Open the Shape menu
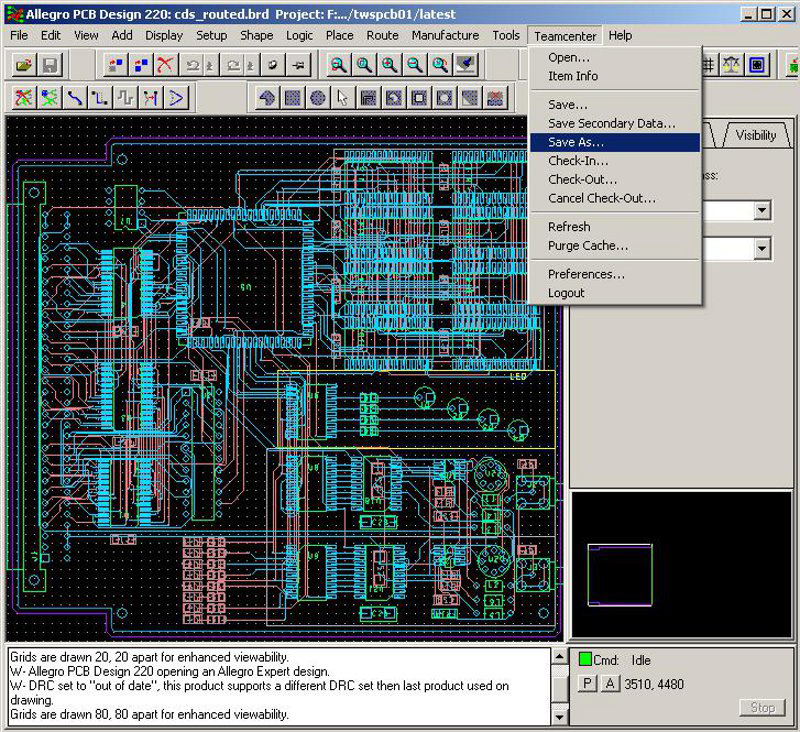This screenshot has width=800, height=732. pos(257,36)
